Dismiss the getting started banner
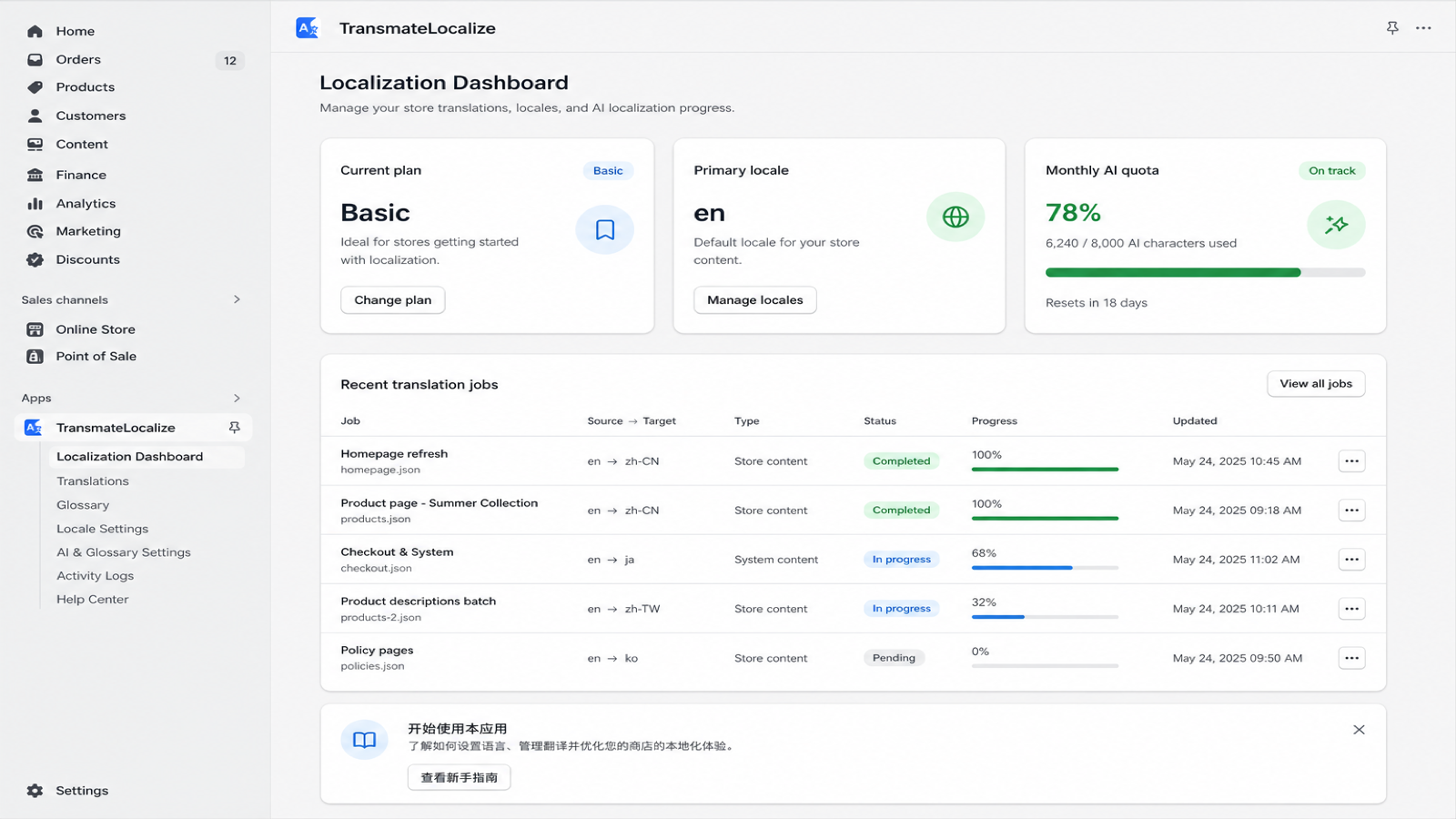 pos(1359,730)
